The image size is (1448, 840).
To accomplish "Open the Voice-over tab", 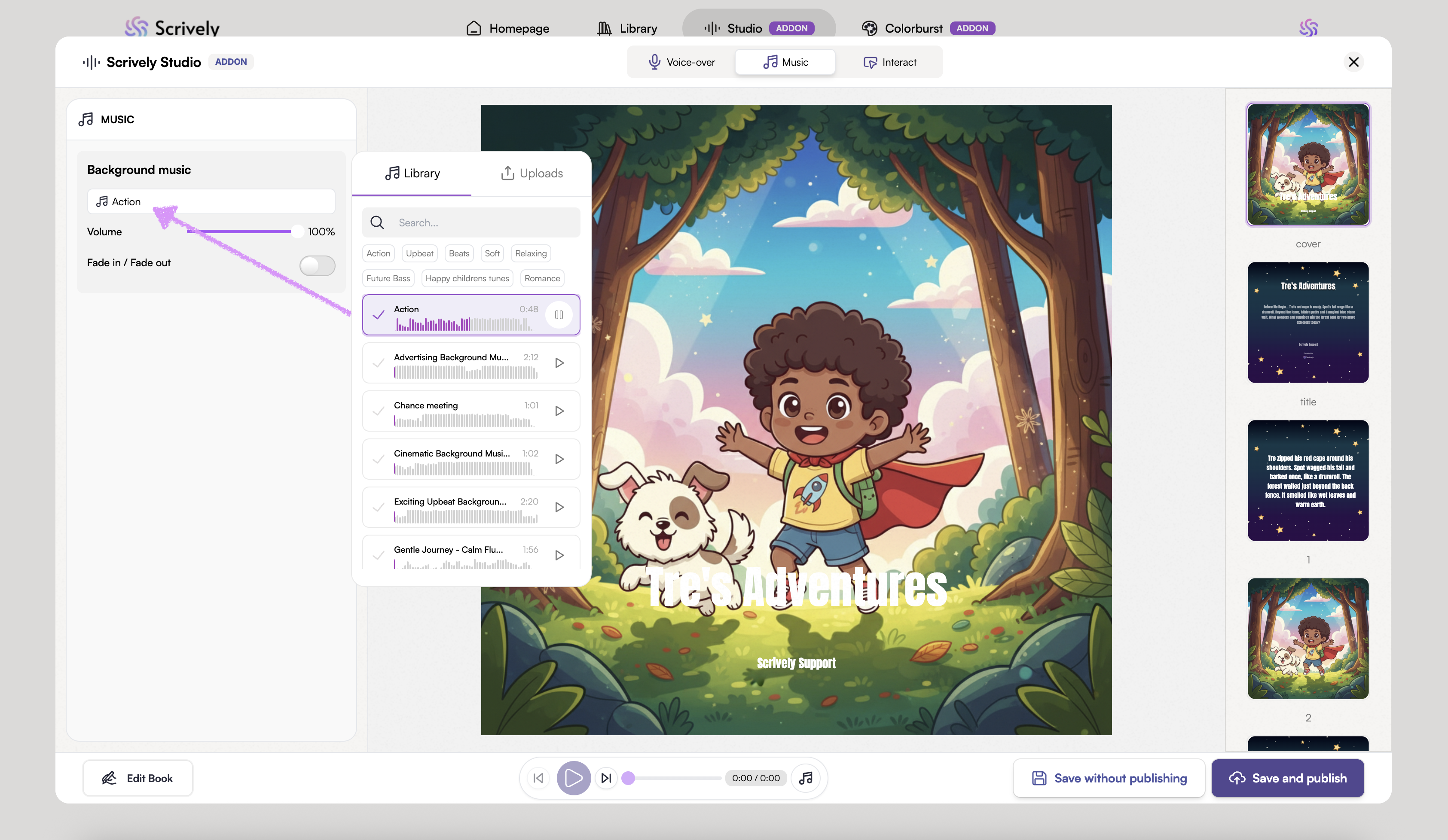I will click(x=681, y=62).
